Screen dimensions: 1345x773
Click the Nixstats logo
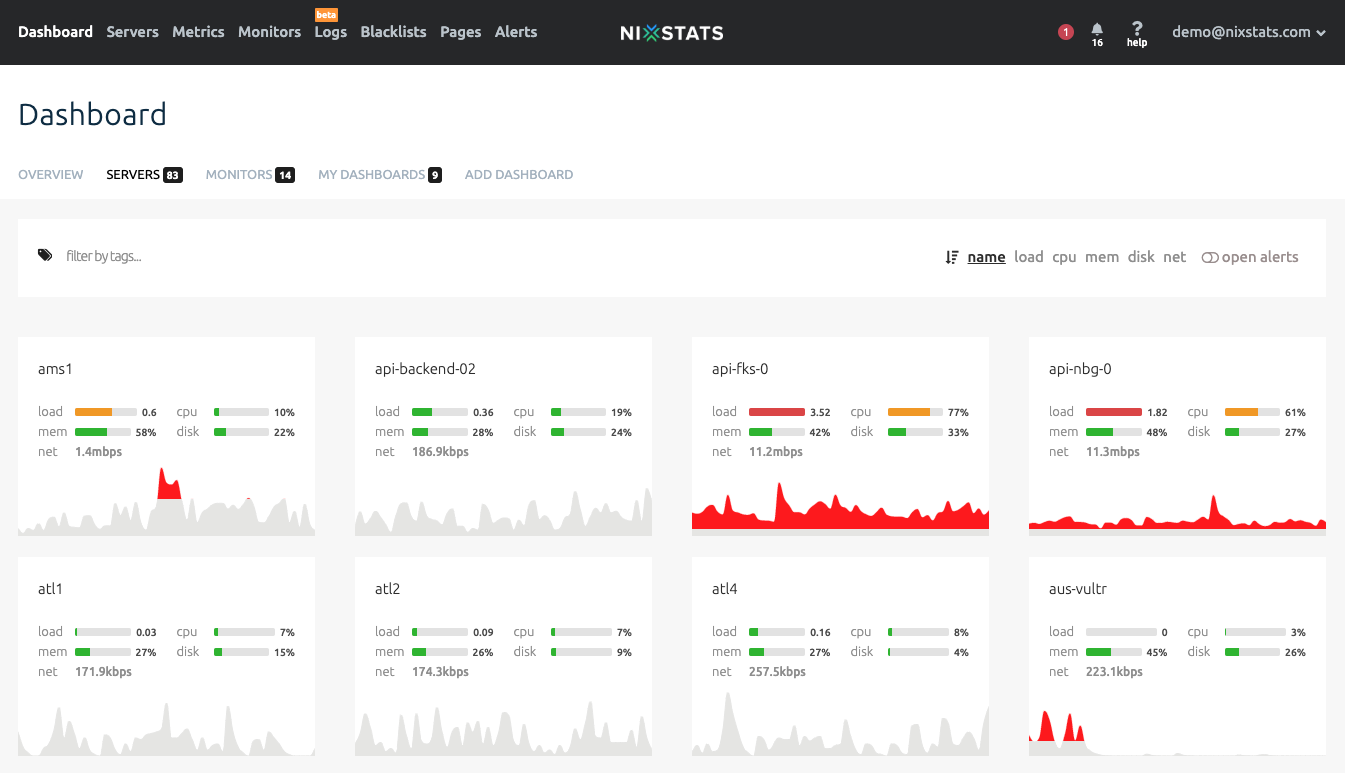tap(671, 32)
